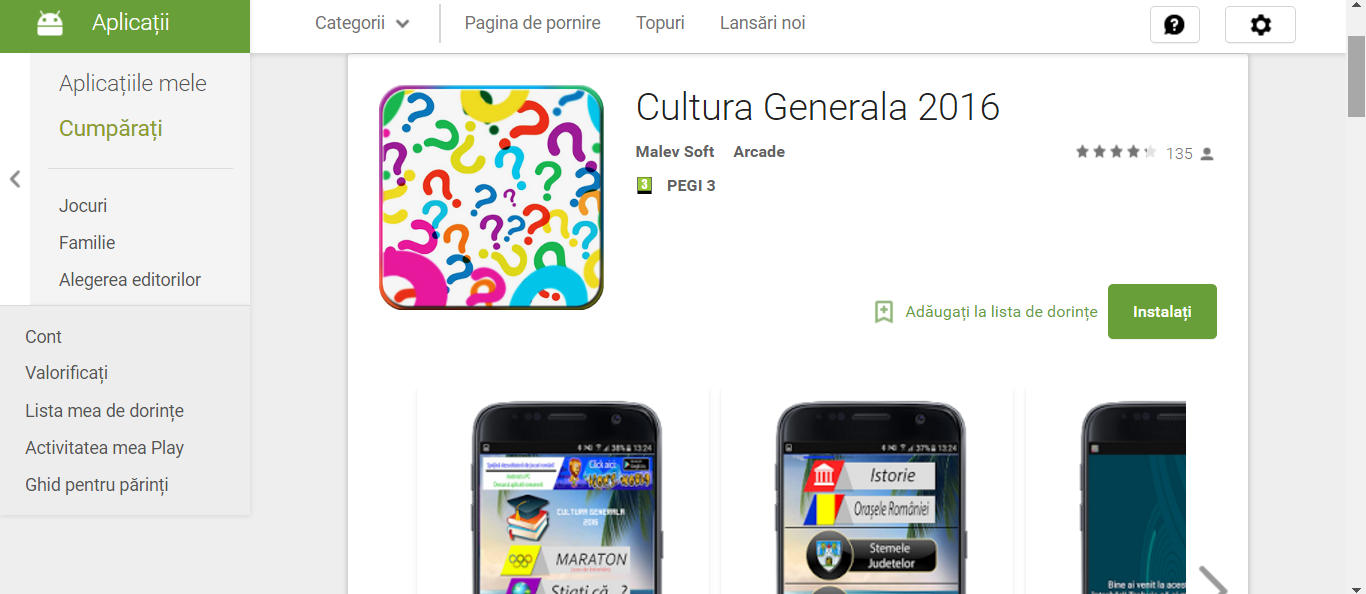1366x594 pixels.
Task: Open the help question mark icon
Action: (x=1175, y=24)
